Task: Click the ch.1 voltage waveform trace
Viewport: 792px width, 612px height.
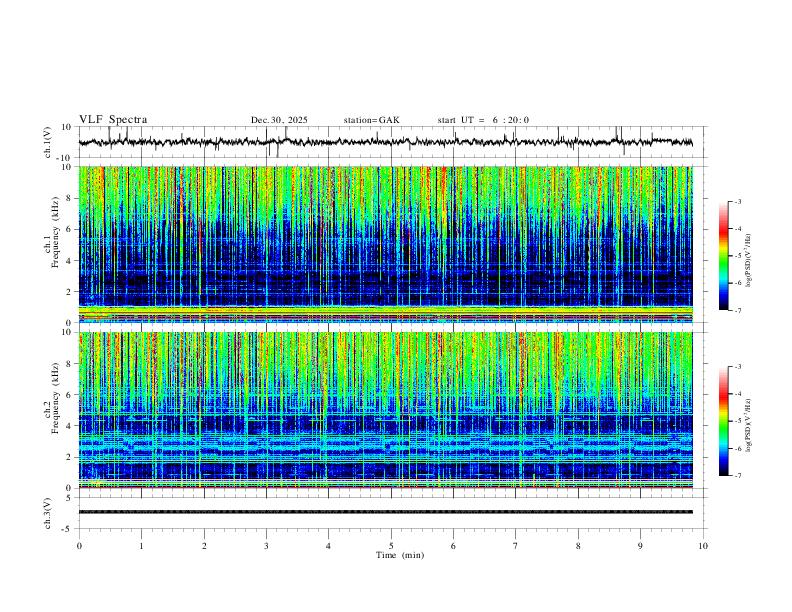Action: click(386, 142)
